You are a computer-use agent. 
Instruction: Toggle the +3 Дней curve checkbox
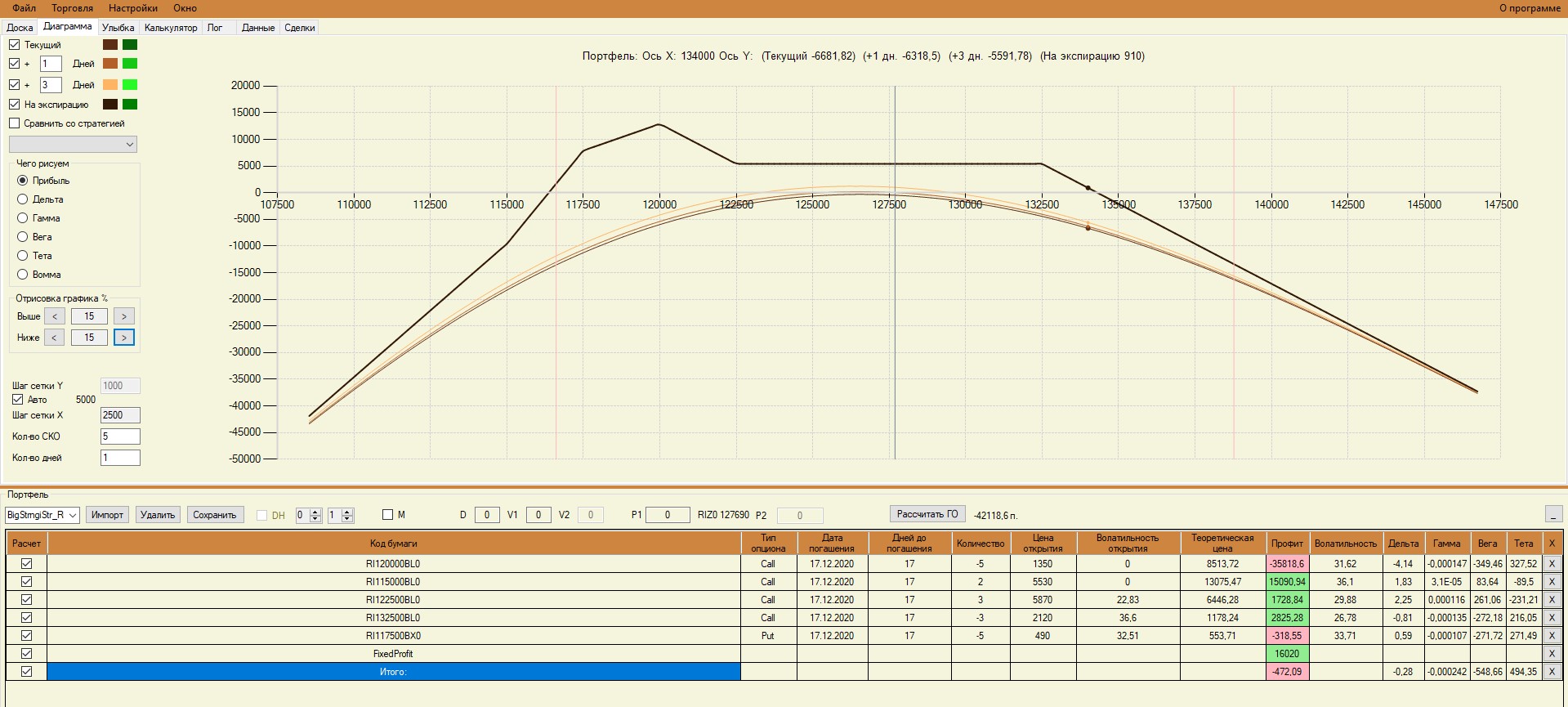click(x=15, y=85)
